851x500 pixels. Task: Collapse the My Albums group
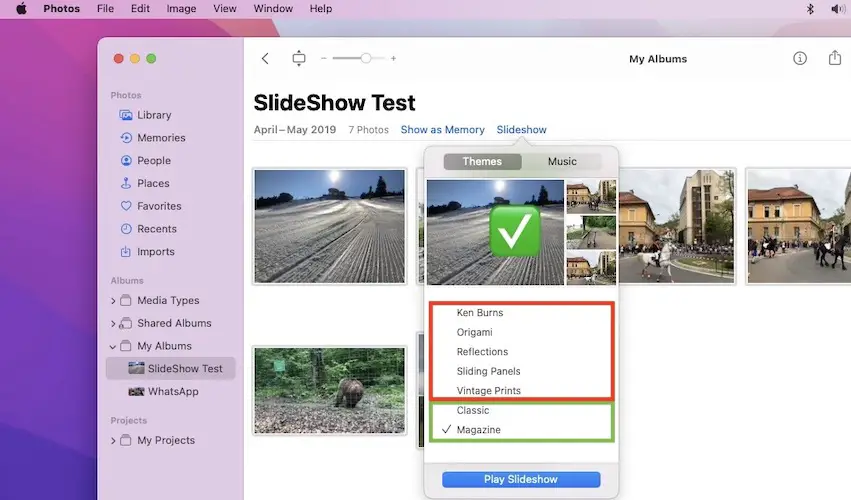113,347
